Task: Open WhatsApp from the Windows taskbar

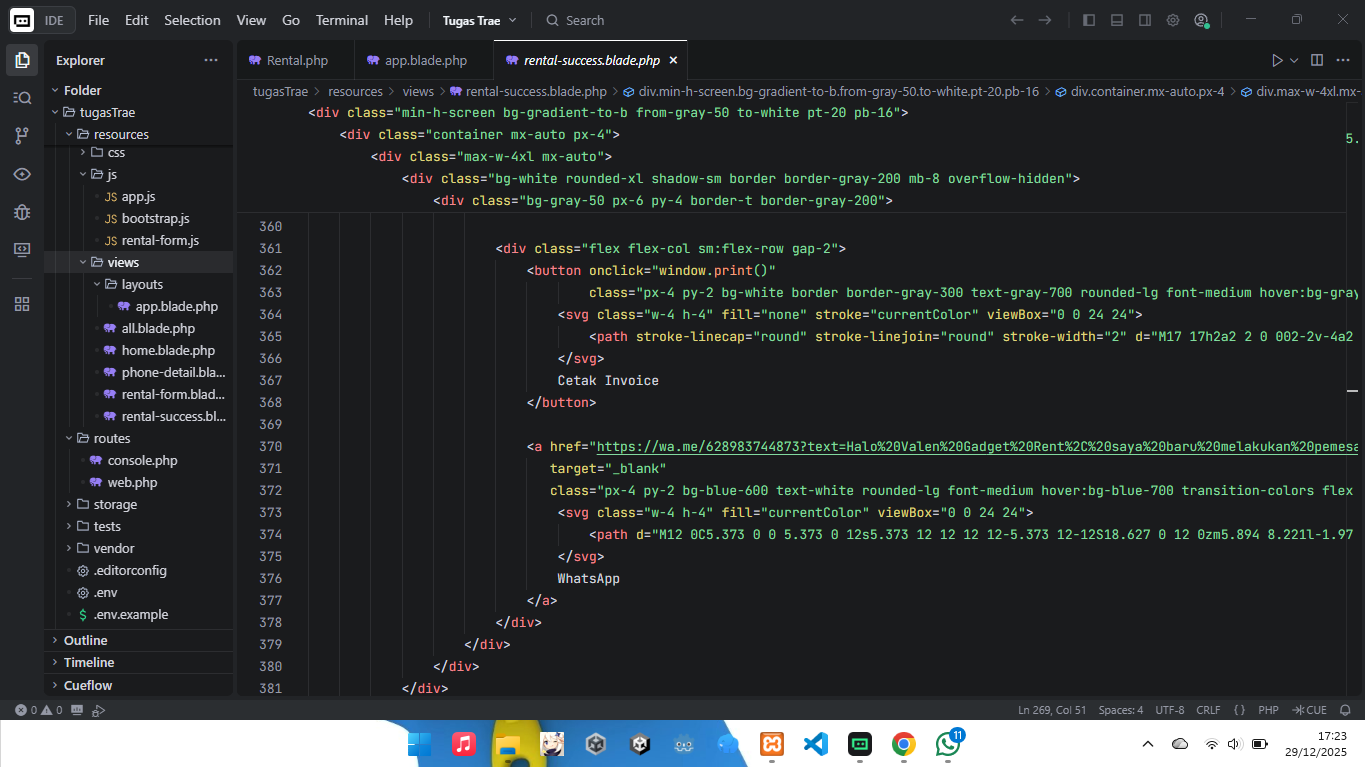Action: click(947, 744)
